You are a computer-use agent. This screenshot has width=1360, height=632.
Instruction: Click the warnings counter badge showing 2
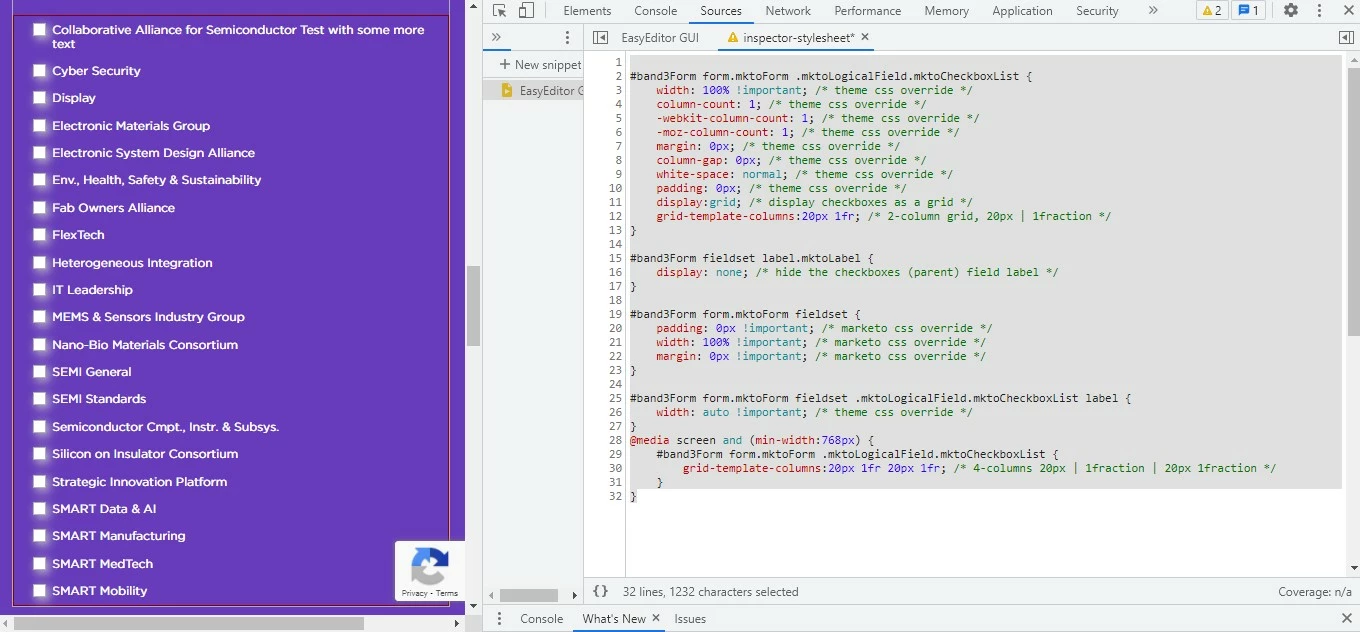(1211, 11)
